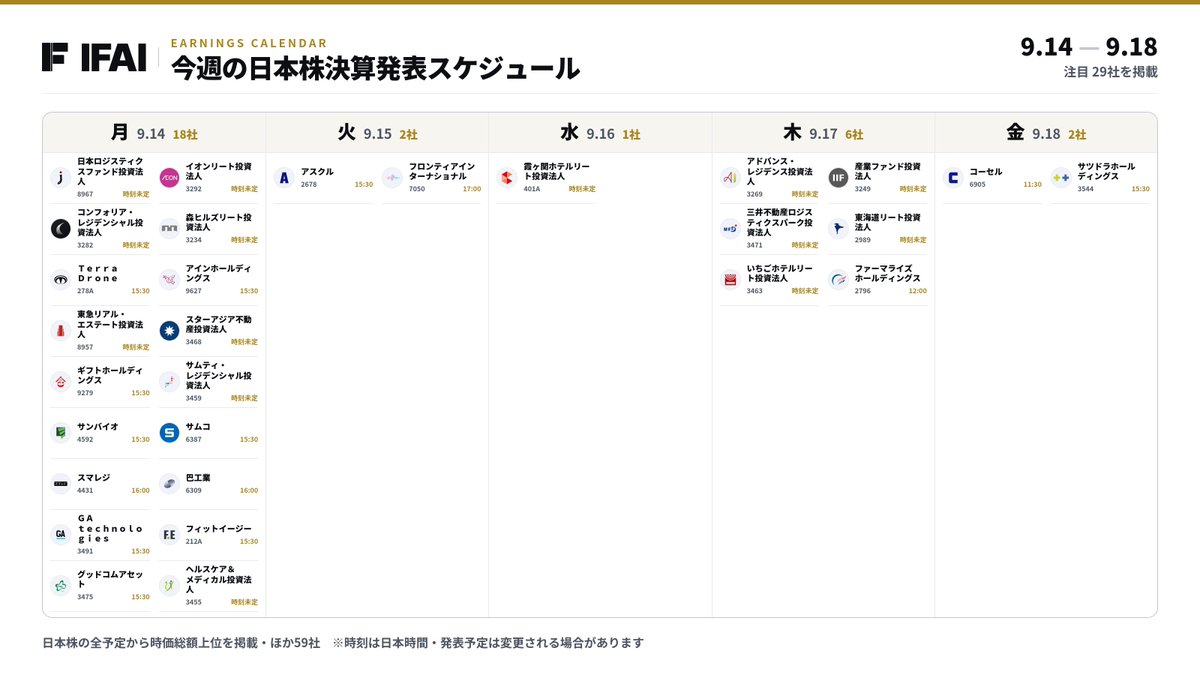Click the いちごホテルリート投資法人 red logo
1200x675 pixels.
coord(730,280)
